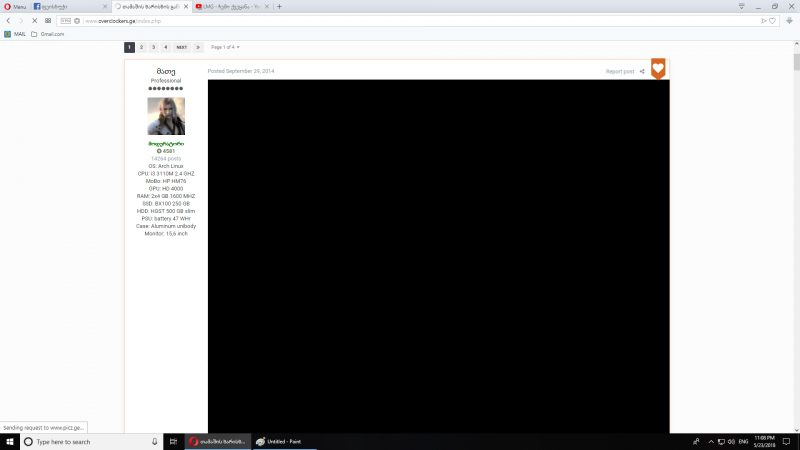Viewport: 800px width, 450px height.
Task: Expand the Page 1 of 4 dropdown
Action: 225,47
